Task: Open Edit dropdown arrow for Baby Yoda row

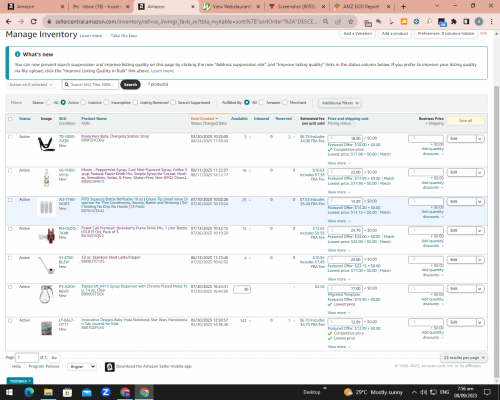Action: (x=480, y=322)
